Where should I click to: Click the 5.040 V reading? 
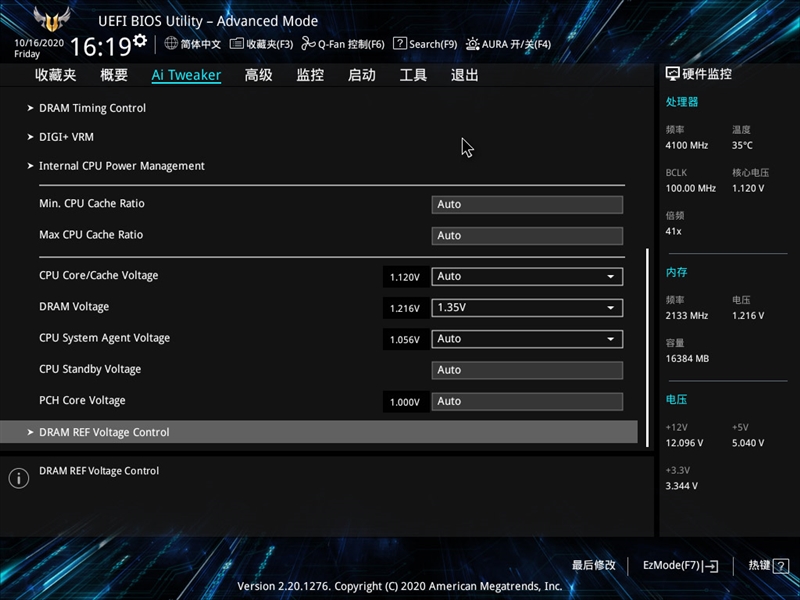coord(748,443)
